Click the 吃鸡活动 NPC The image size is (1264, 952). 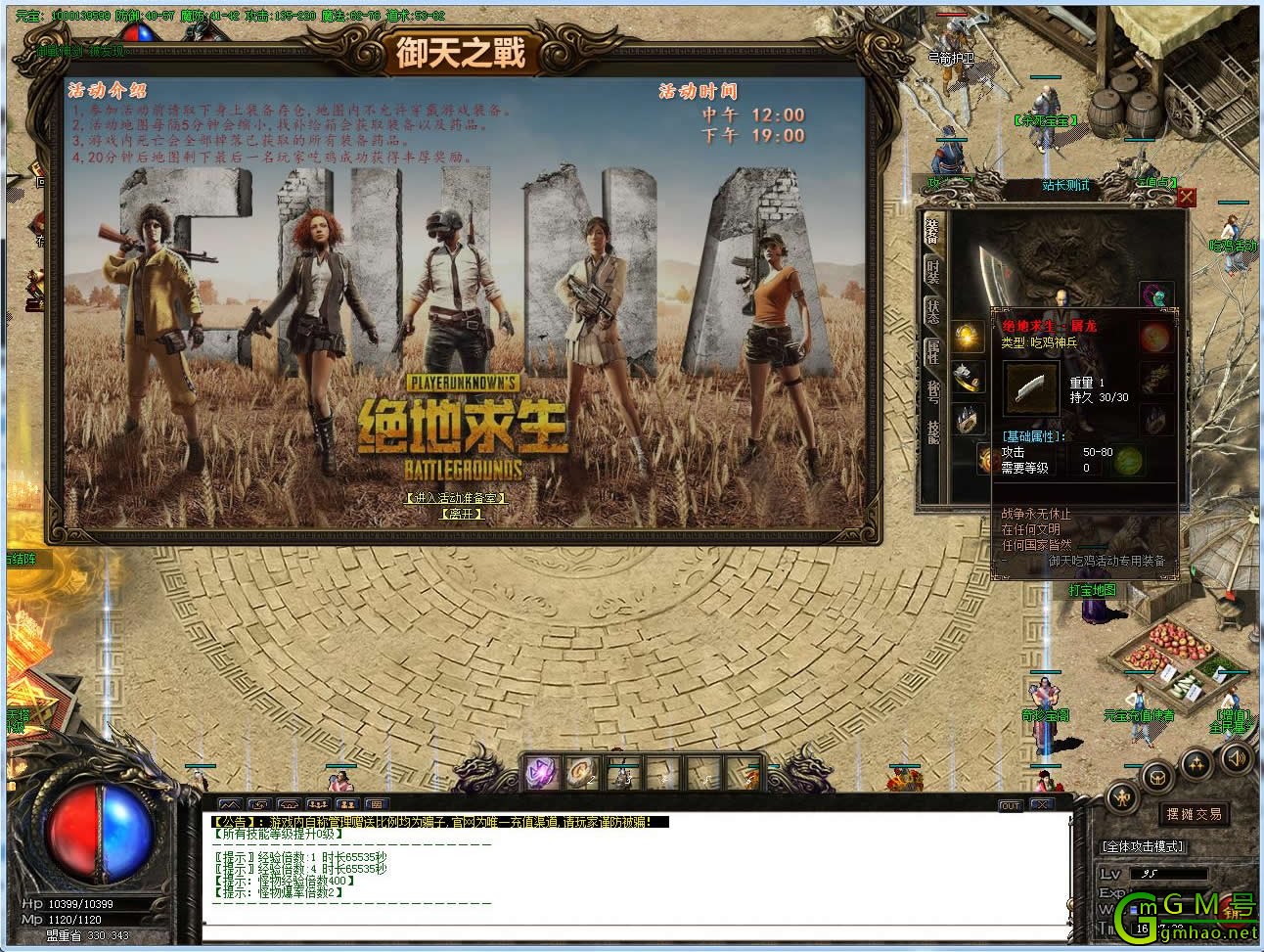[1232, 246]
